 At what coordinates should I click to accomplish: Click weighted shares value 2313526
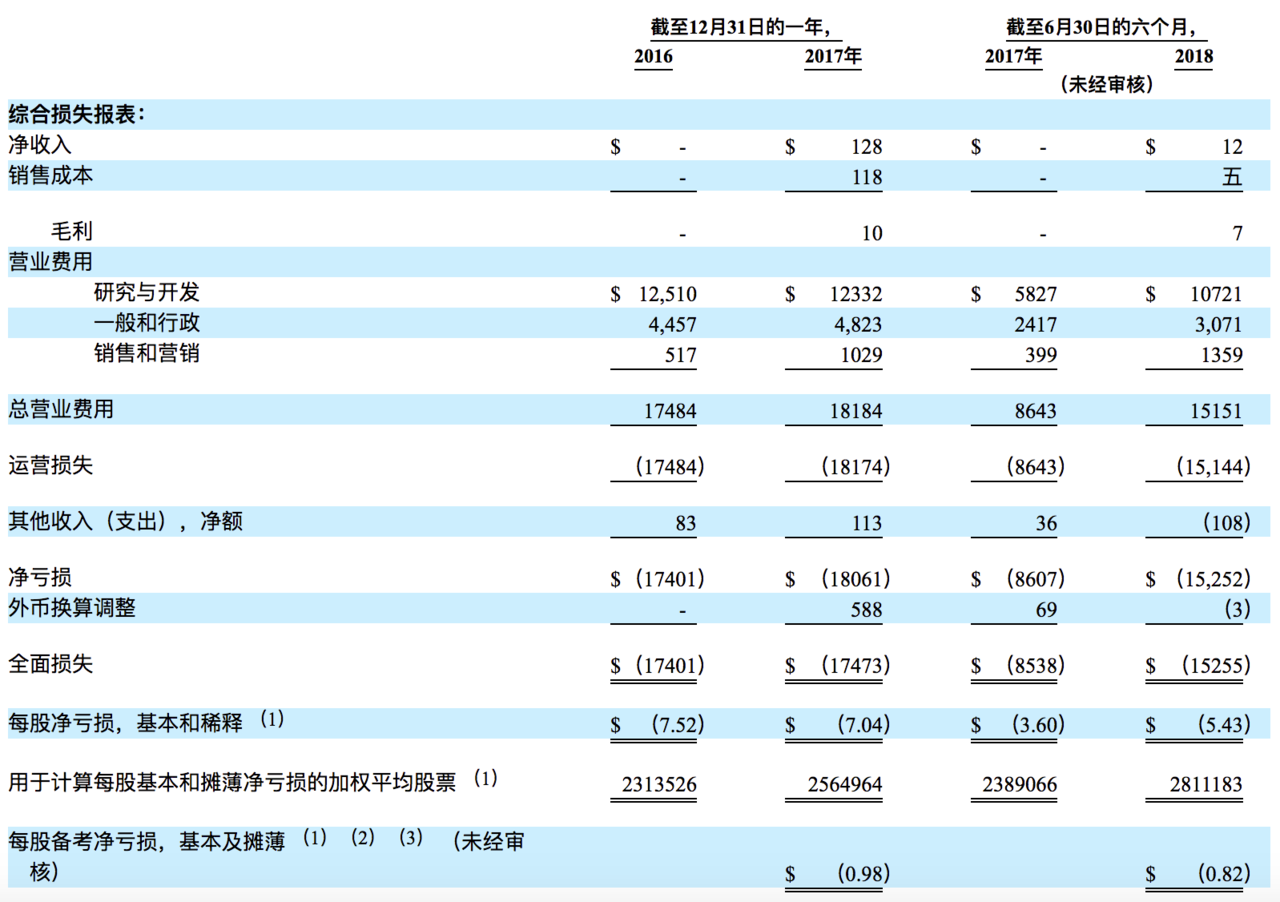click(x=658, y=785)
